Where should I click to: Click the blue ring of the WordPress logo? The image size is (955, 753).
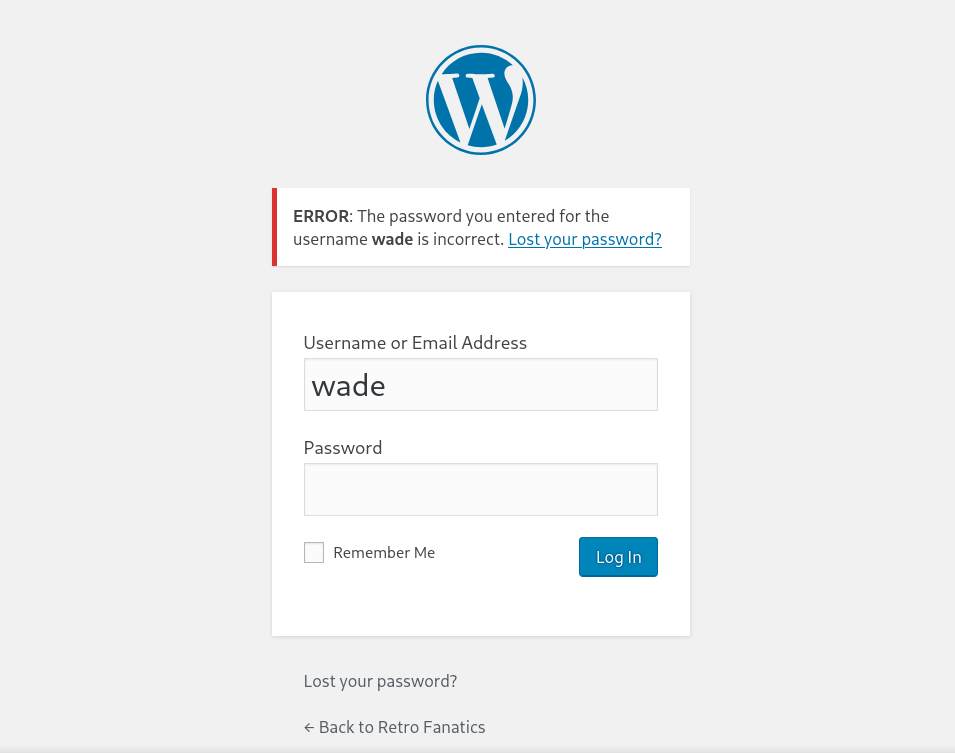tap(431, 100)
